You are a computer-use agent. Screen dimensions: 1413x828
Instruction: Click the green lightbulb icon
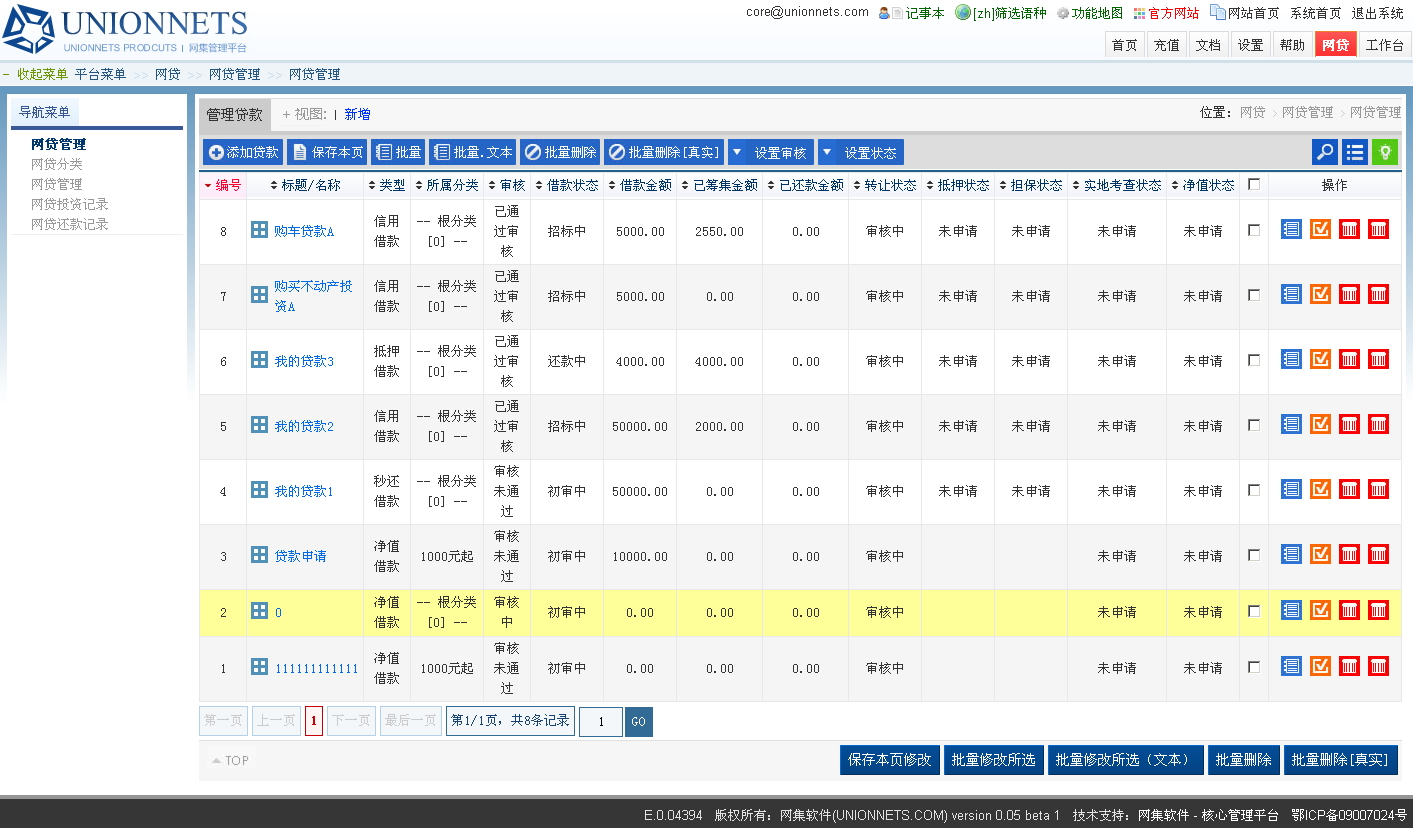pos(1385,152)
